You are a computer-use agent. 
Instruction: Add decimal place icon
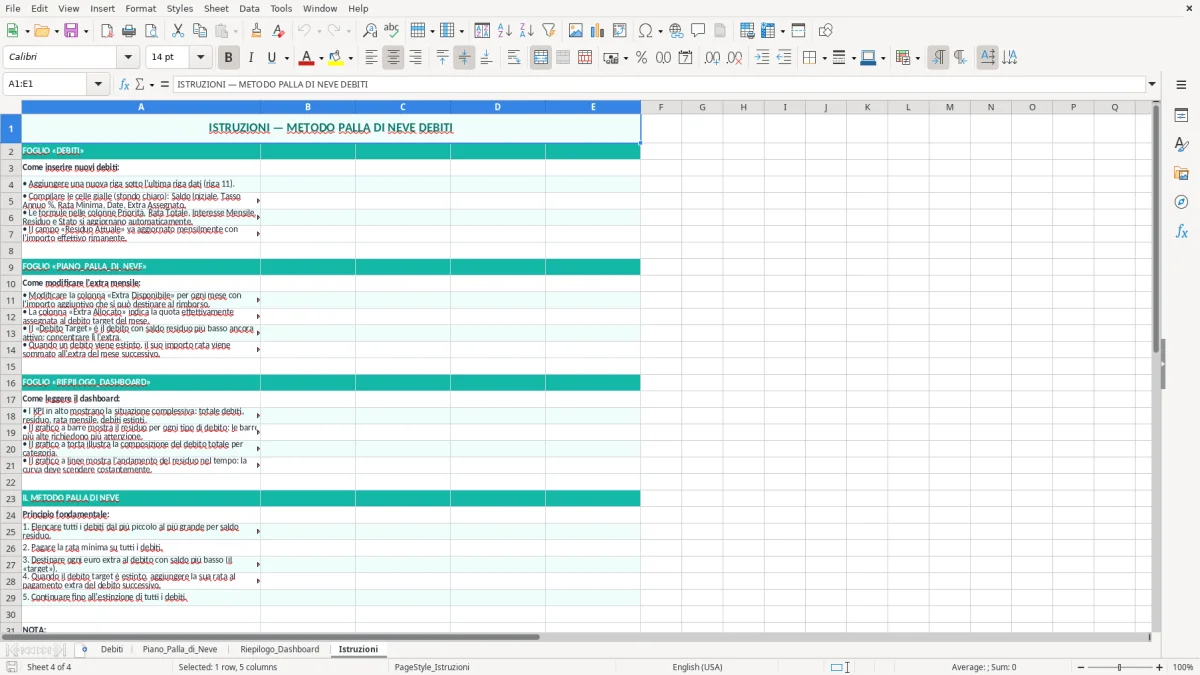712,58
